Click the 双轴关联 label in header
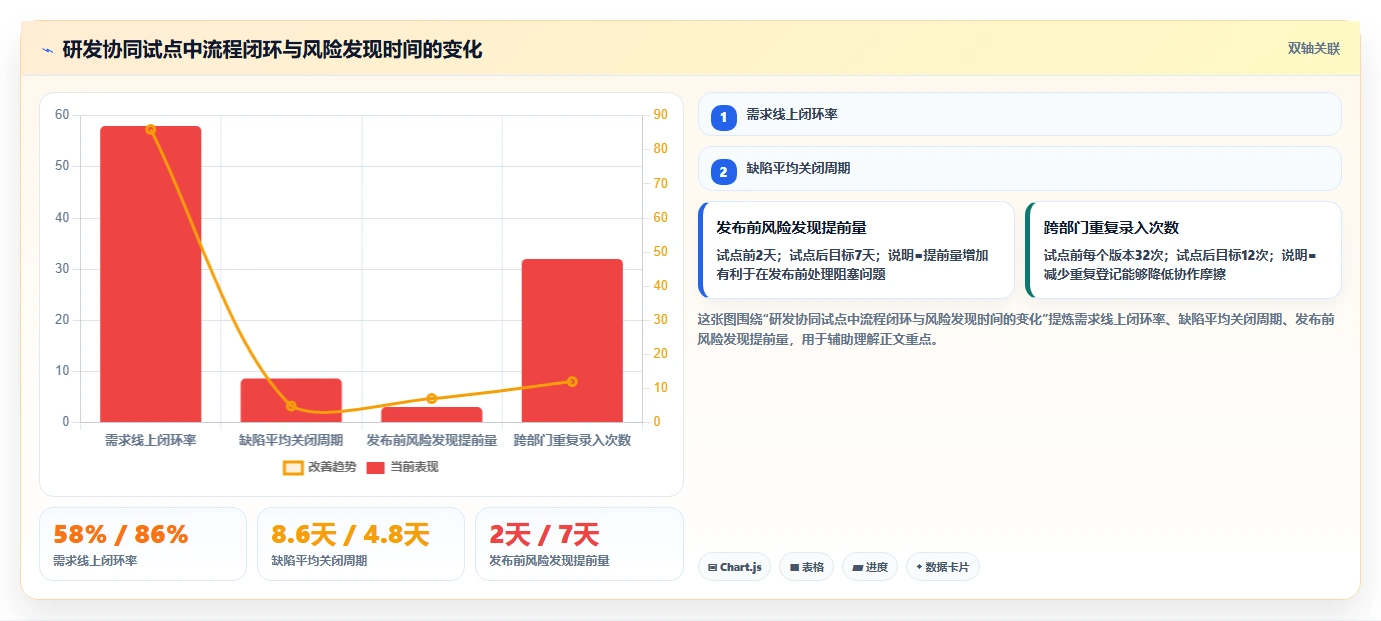The height and width of the screenshot is (621, 1381). click(1313, 48)
